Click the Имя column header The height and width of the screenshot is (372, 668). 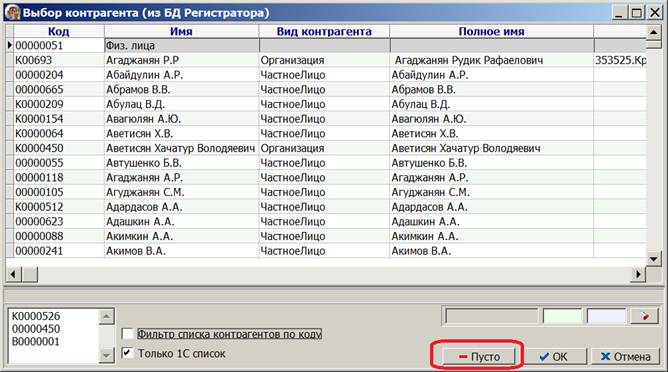click(181, 31)
